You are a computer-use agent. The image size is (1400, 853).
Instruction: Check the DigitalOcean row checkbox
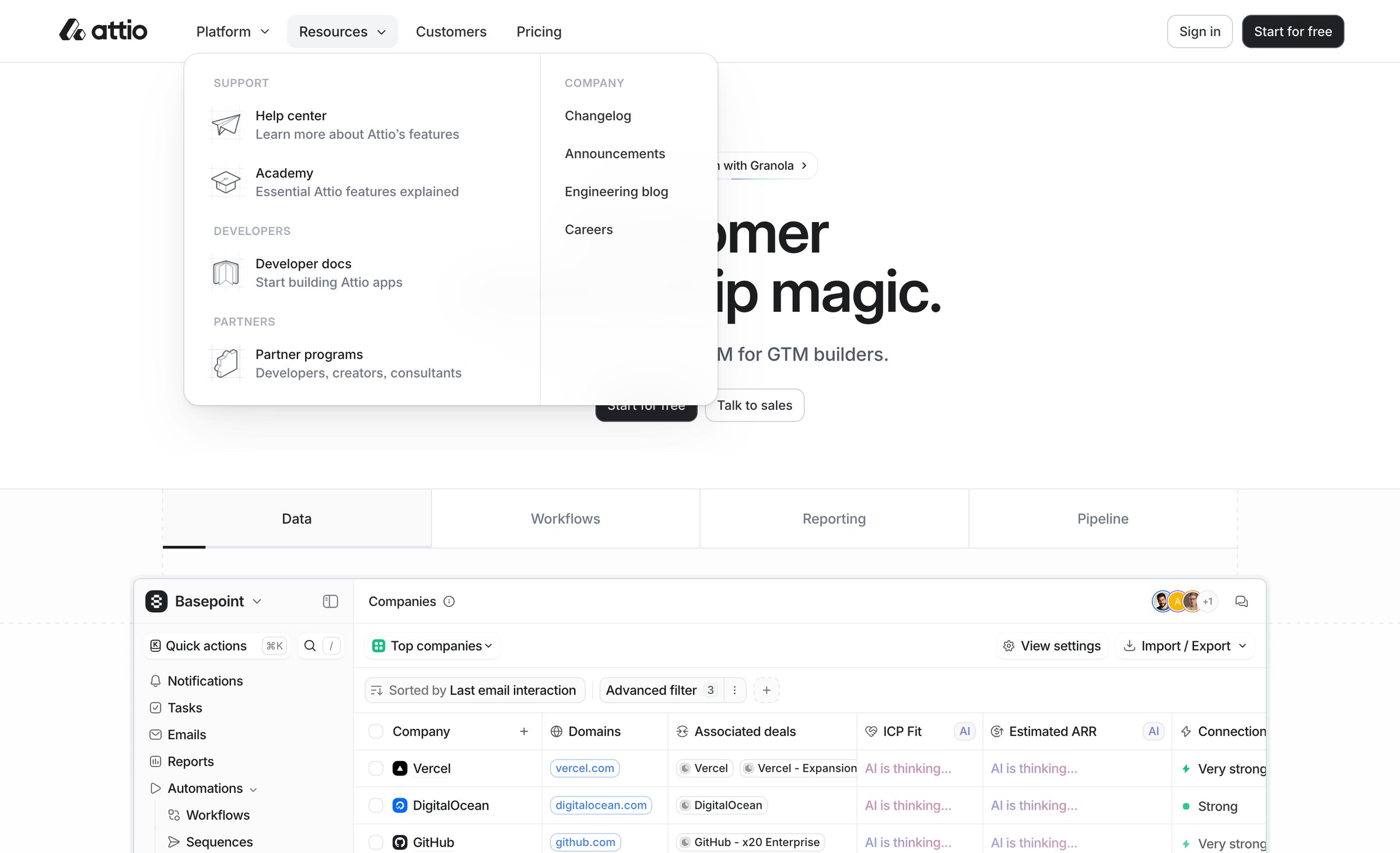(376, 806)
